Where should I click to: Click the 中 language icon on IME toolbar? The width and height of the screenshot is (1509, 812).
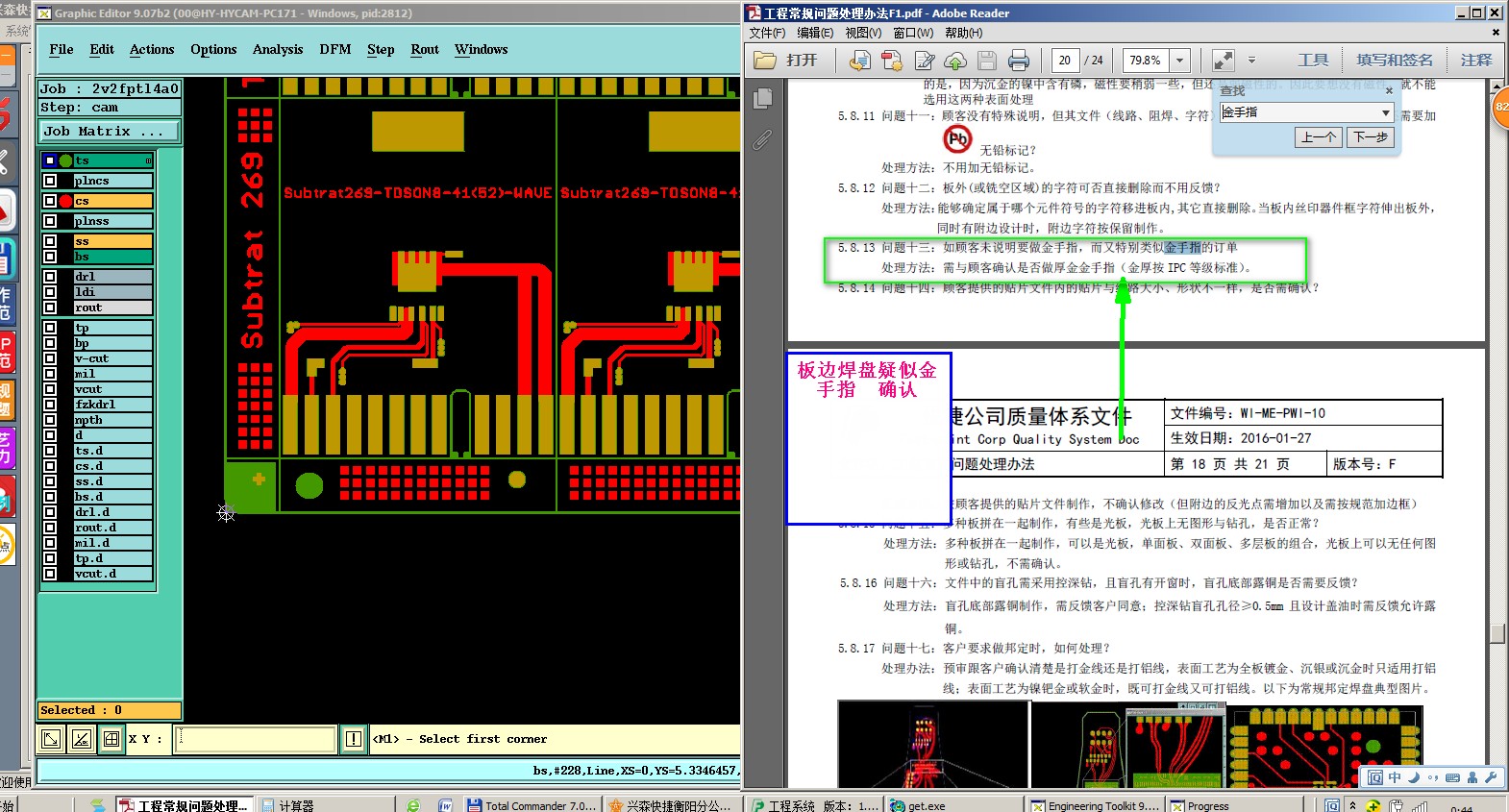click(1395, 777)
